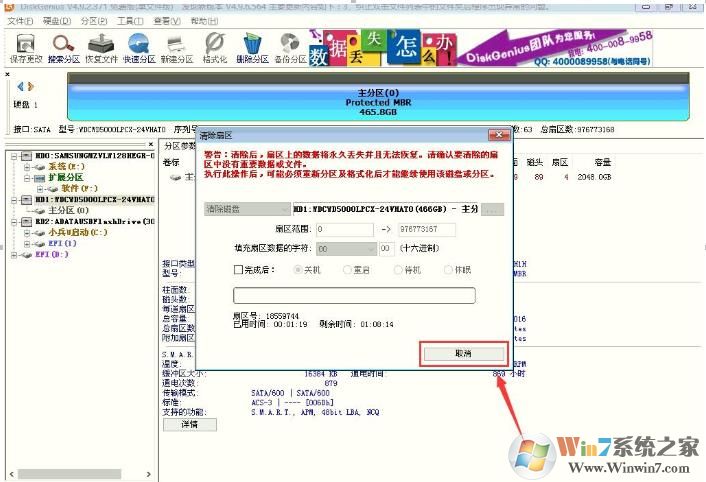Image resolution: width=706 pixels, height=482 pixels.
Task: Click the tree pane horizontal scrollbar thumb
Action: 69,474
